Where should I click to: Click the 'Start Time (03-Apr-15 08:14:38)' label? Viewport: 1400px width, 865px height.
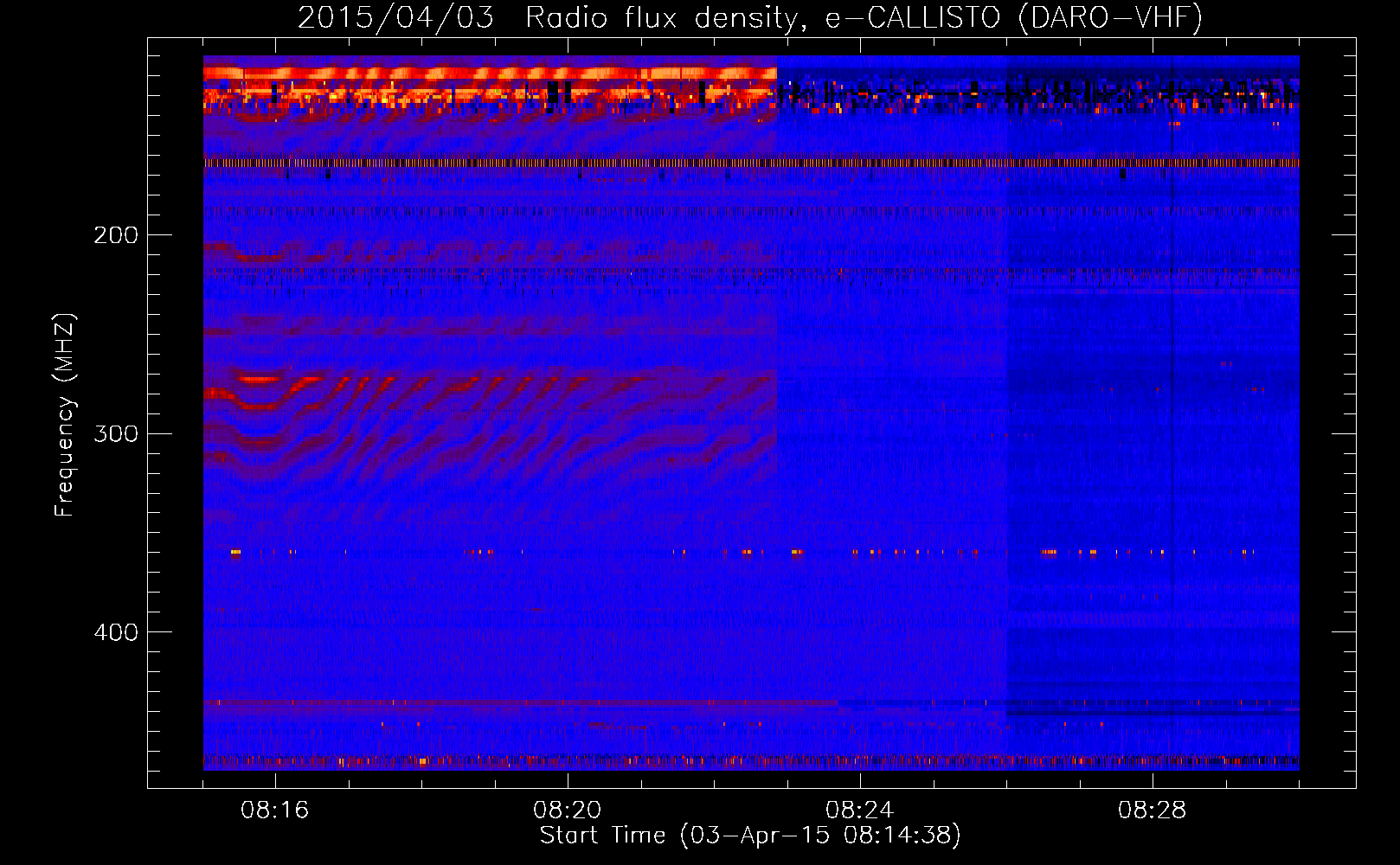[x=750, y=836]
